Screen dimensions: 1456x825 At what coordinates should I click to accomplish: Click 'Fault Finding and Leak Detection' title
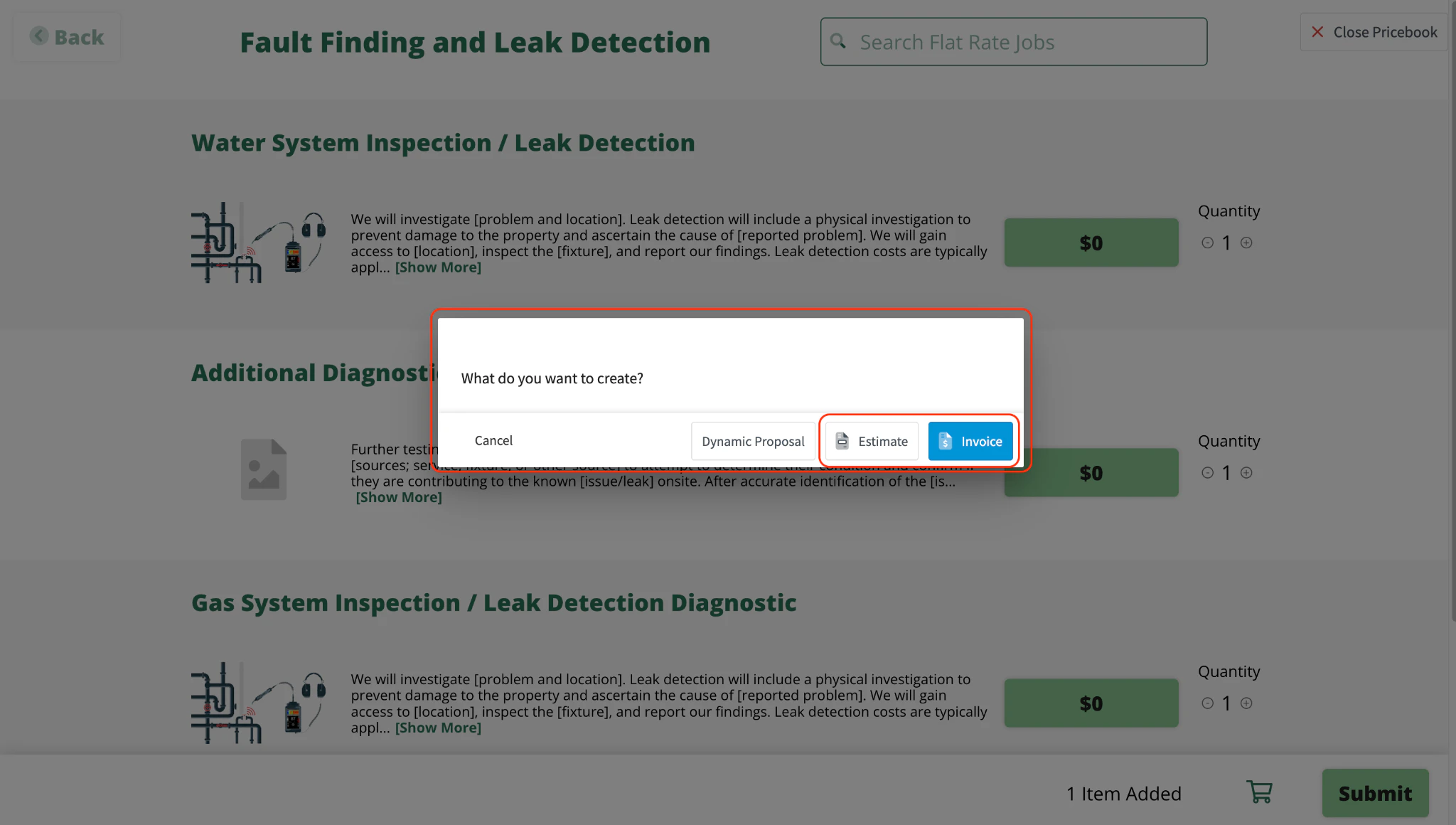pos(475,42)
